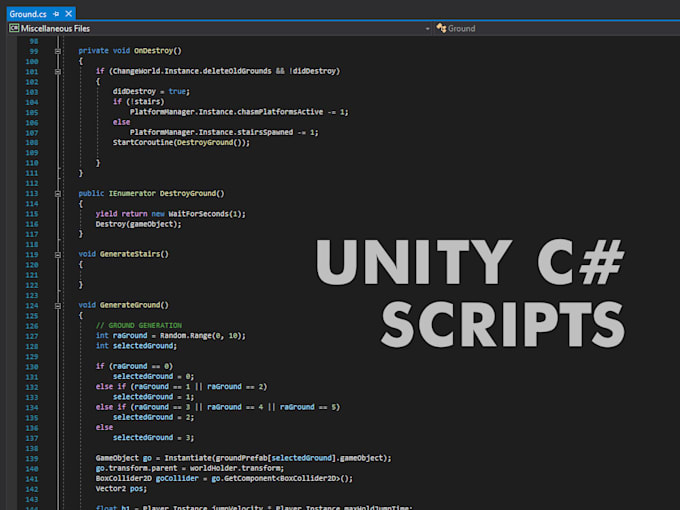This screenshot has width=680, height=510.
Task: Collapse the GenerateStairs method on line 119
Action: [x=58, y=255]
